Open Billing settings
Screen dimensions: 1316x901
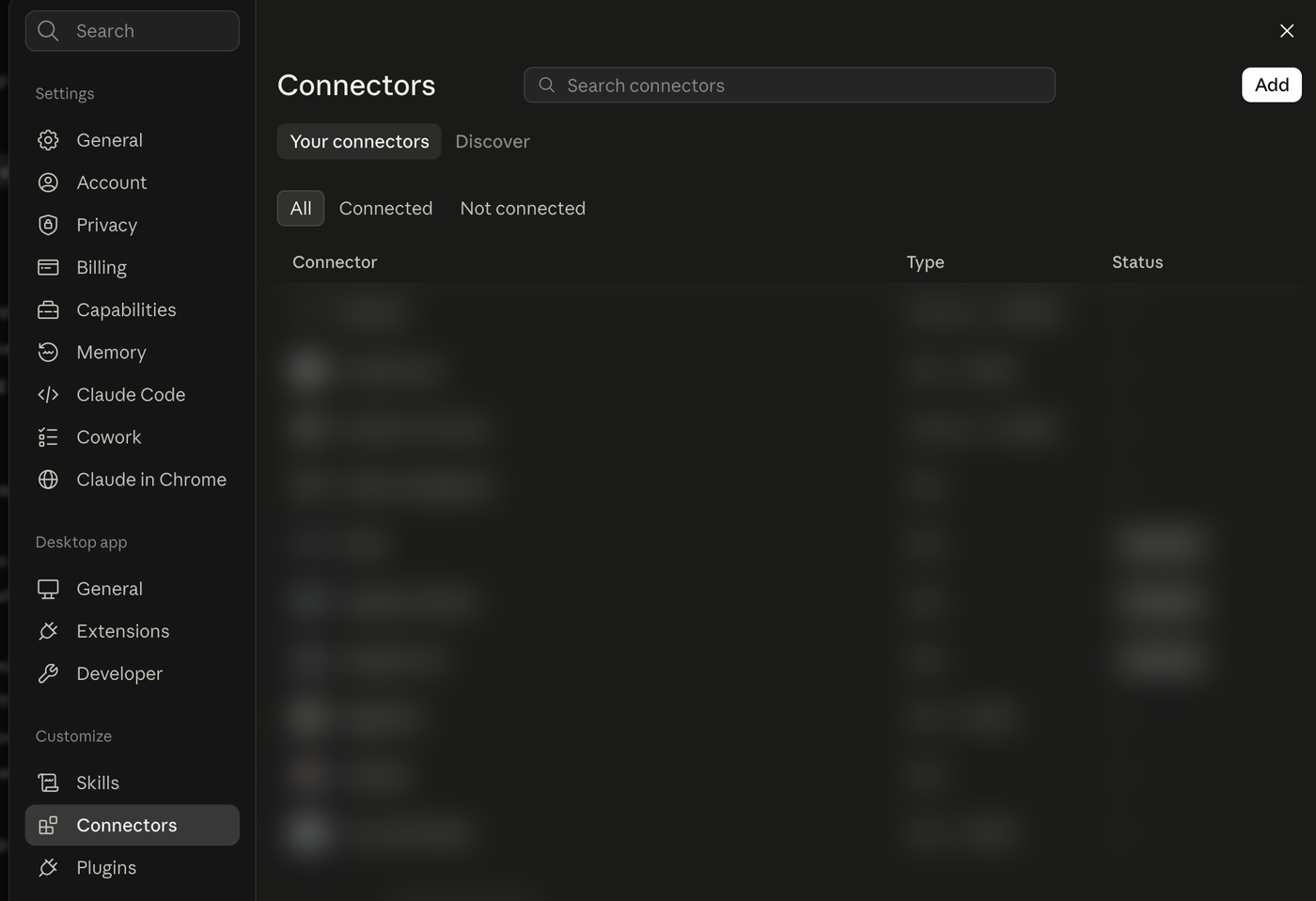(x=133, y=267)
